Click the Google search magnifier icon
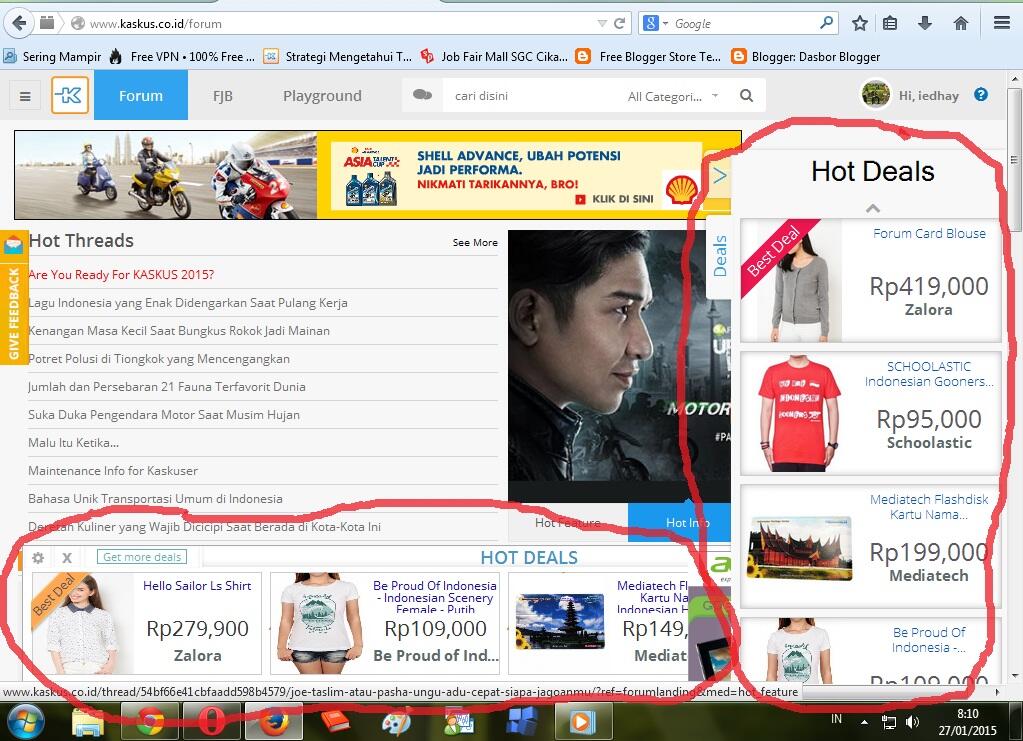The image size is (1023, 741). (827, 23)
